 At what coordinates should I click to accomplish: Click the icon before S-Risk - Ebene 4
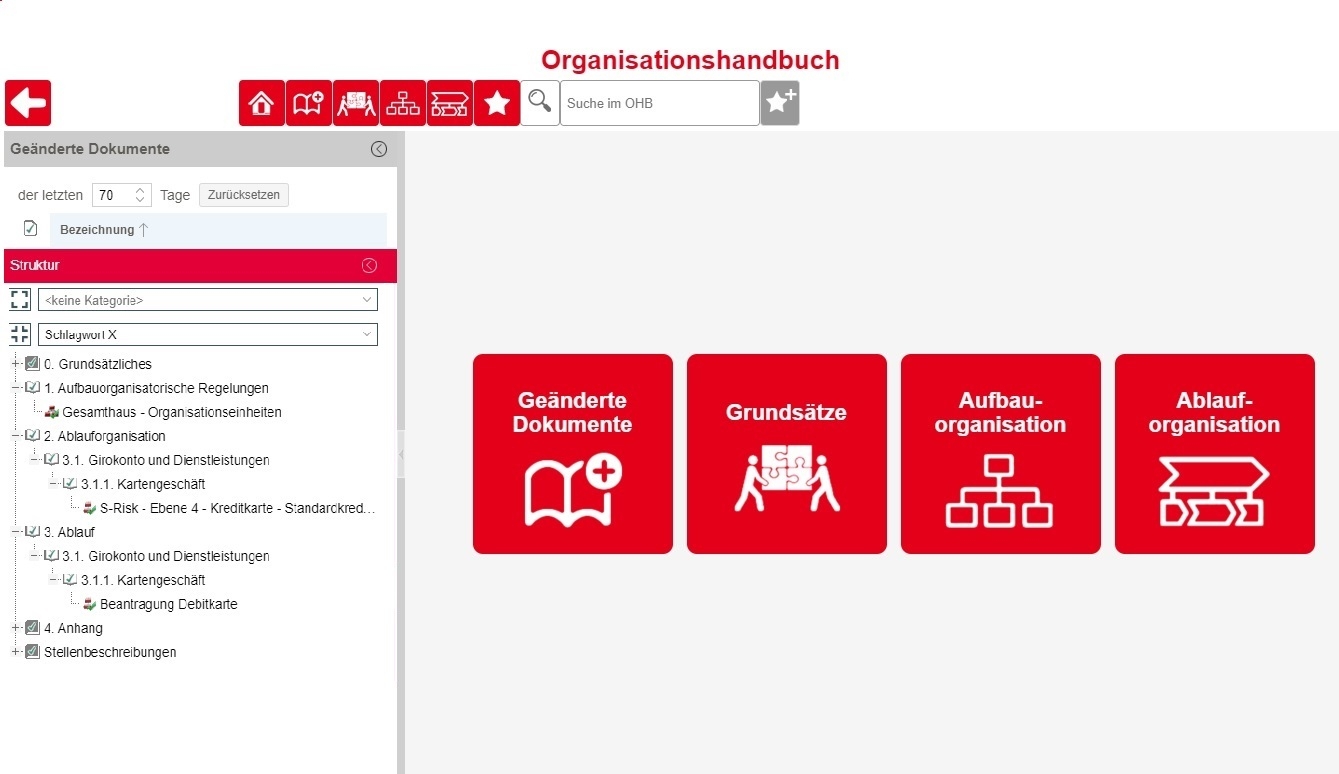[89, 508]
